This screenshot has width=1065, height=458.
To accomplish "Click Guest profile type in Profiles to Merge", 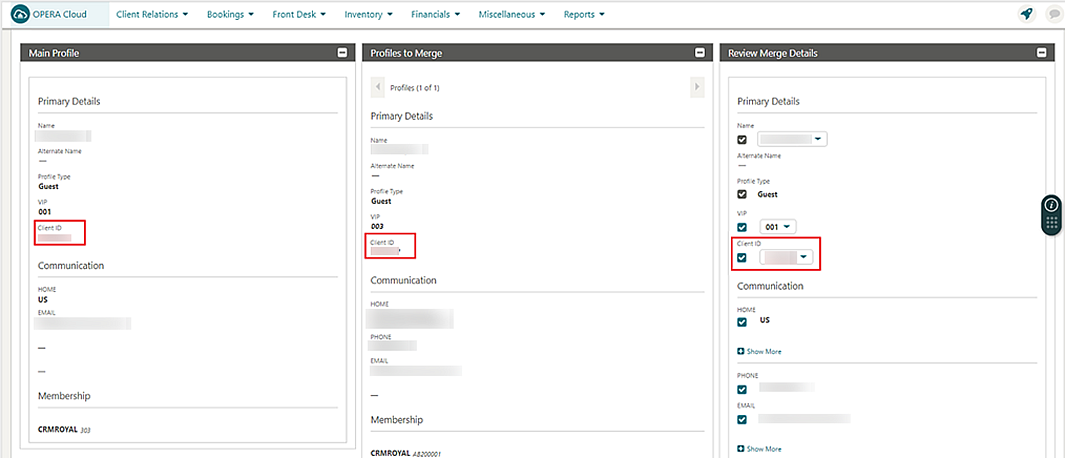I will point(381,201).
